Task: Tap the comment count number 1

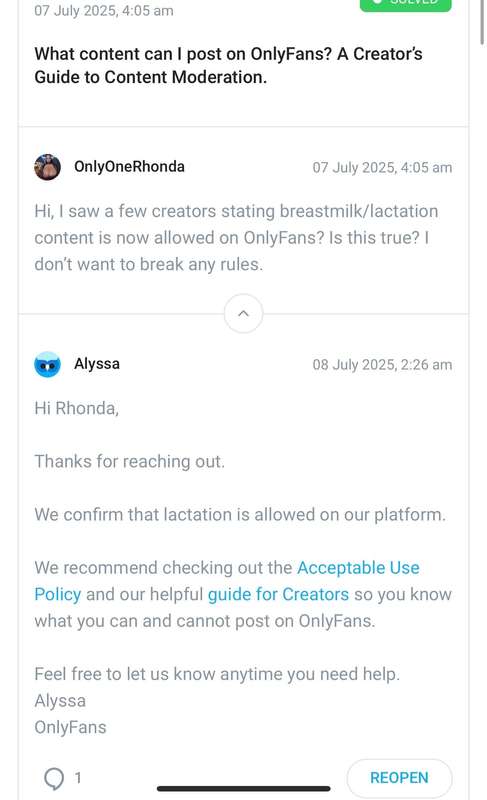Action: click(78, 778)
